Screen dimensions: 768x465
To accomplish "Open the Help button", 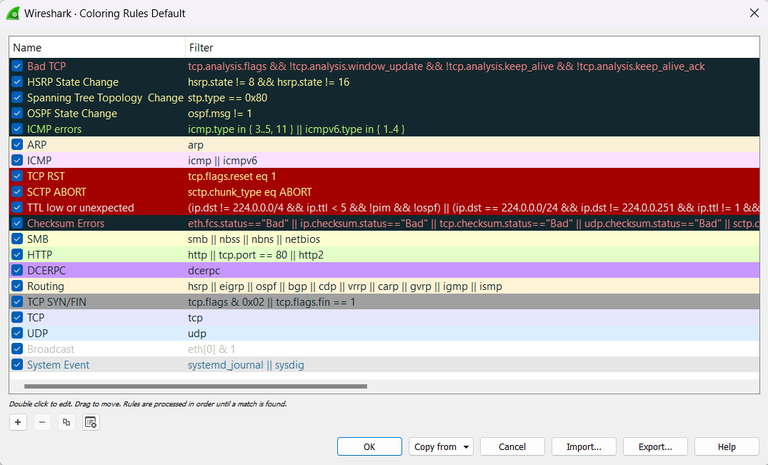I will [x=727, y=446].
